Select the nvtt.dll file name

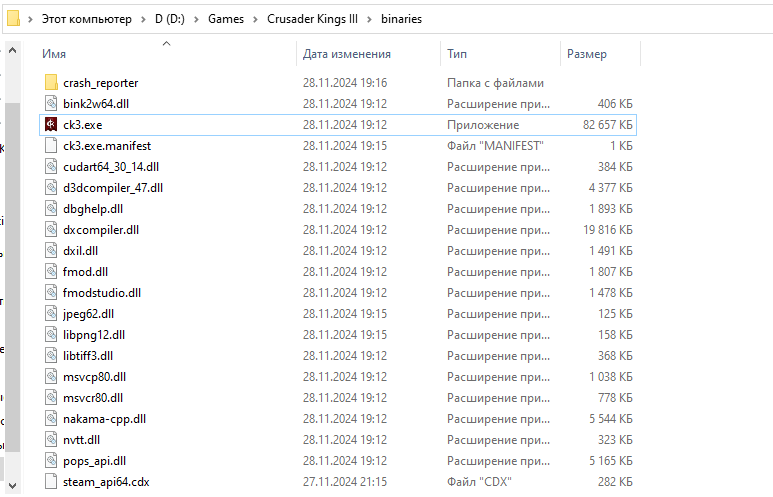click(81, 440)
